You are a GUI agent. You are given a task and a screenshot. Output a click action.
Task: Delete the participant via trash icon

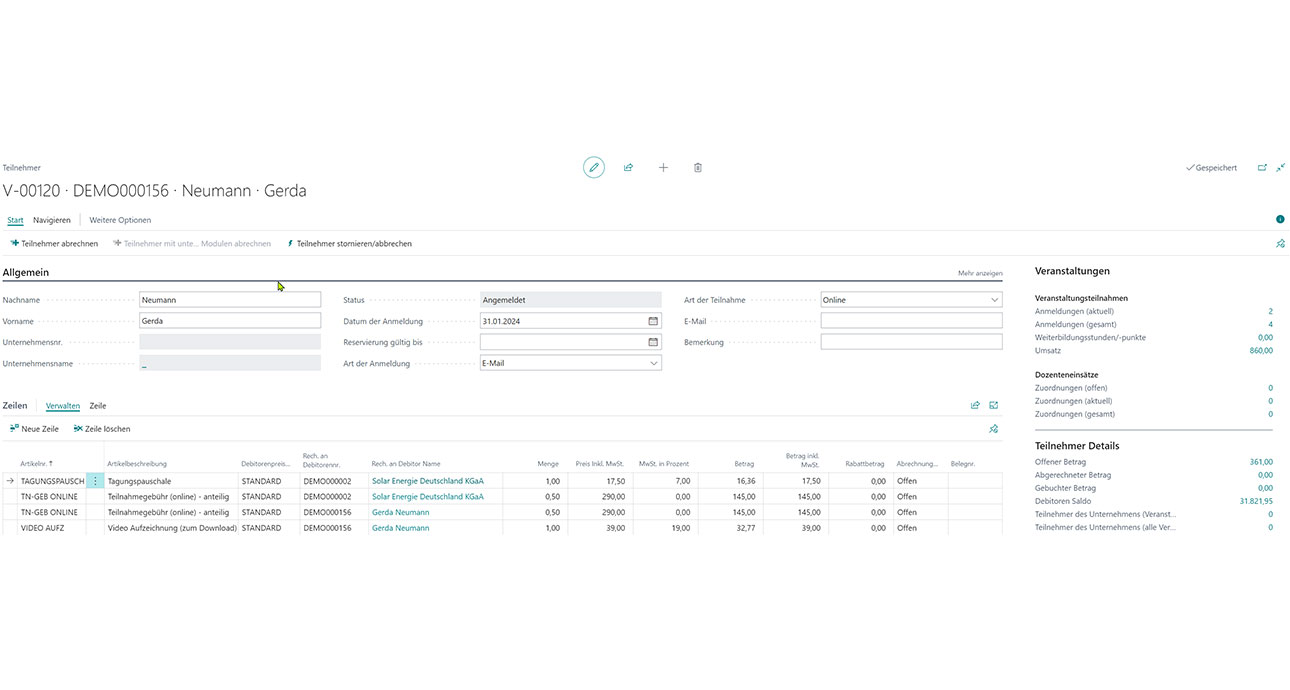pyautogui.click(x=698, y=168)
